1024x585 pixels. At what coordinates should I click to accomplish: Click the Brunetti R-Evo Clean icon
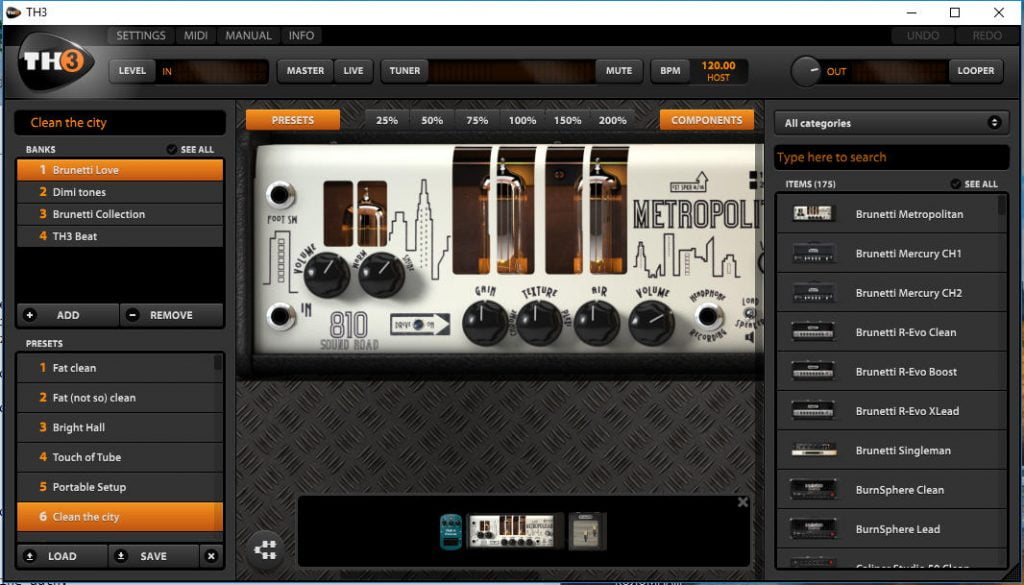click(812, 332)
